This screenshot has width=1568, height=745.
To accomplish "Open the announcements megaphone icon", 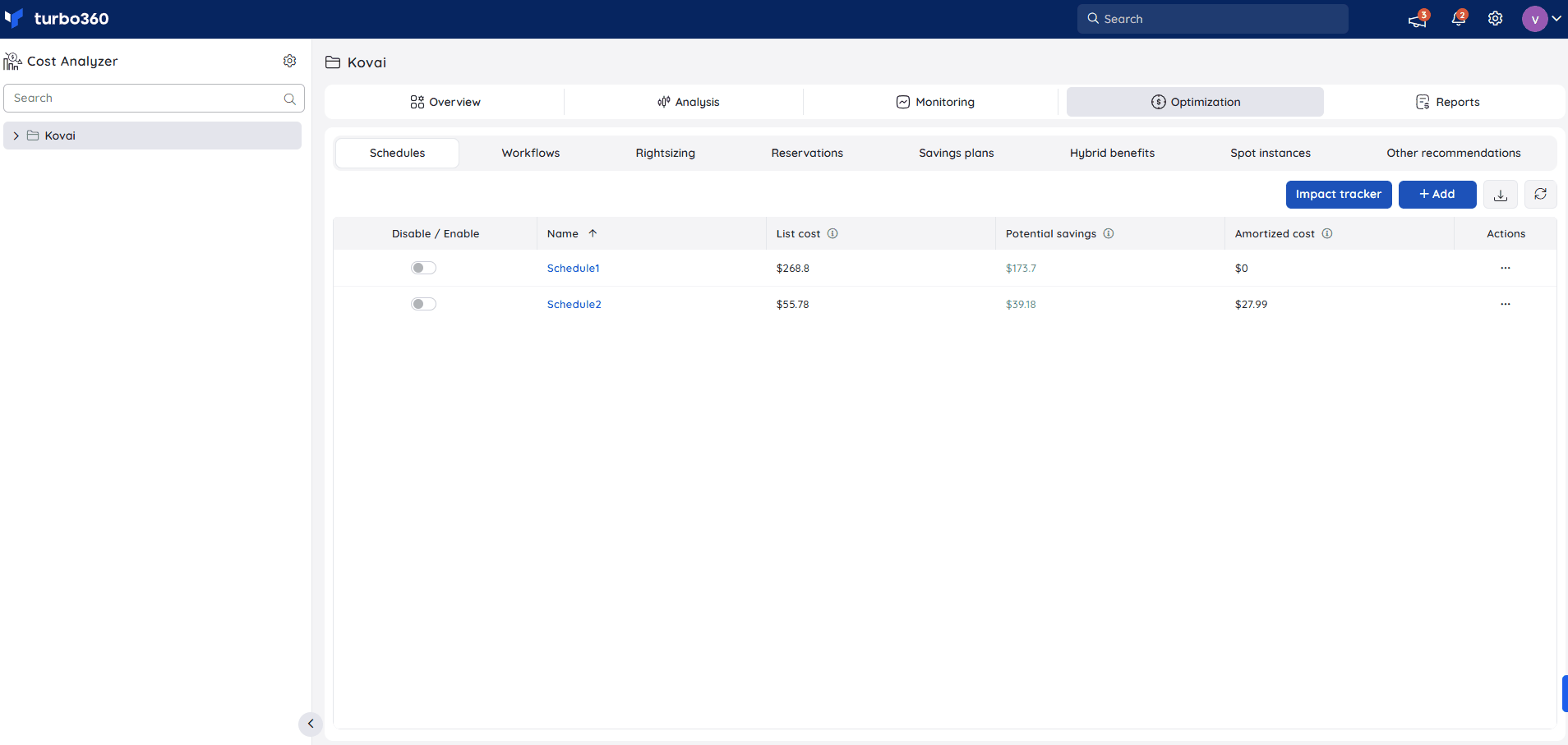I will [1418, 19].
